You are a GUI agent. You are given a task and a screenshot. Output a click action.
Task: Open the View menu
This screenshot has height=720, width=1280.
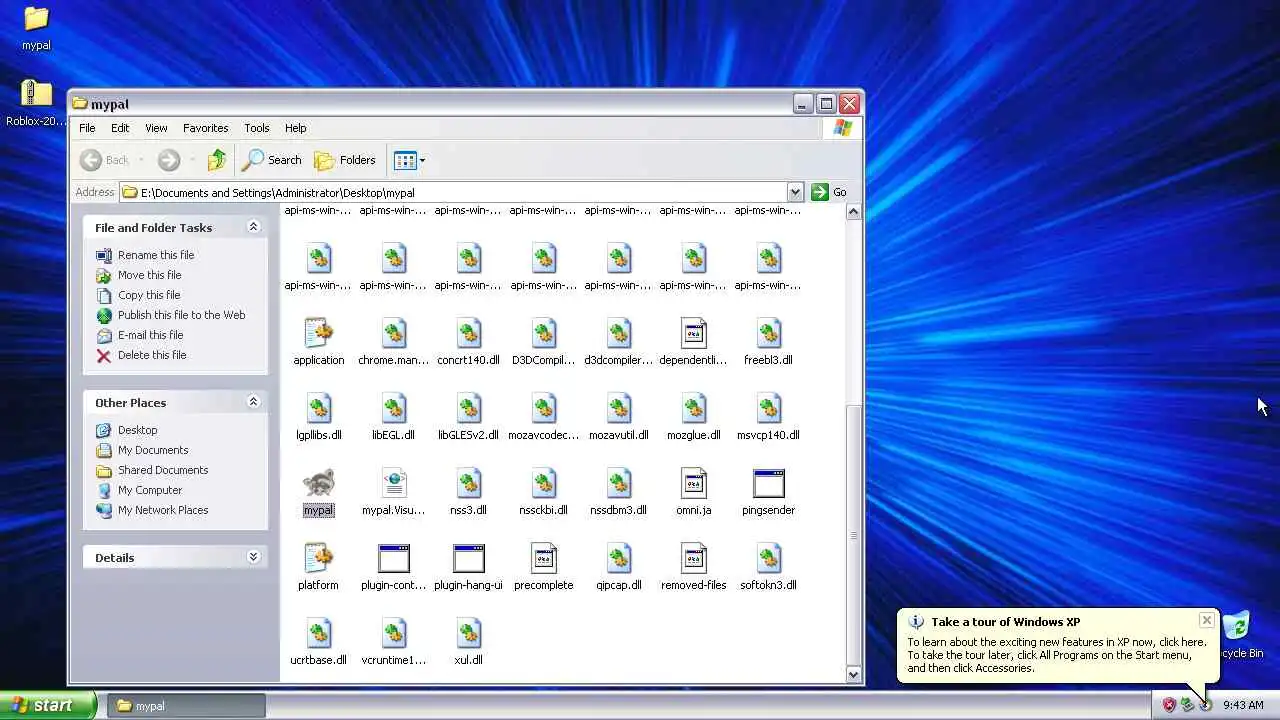[x=156, y=128]
